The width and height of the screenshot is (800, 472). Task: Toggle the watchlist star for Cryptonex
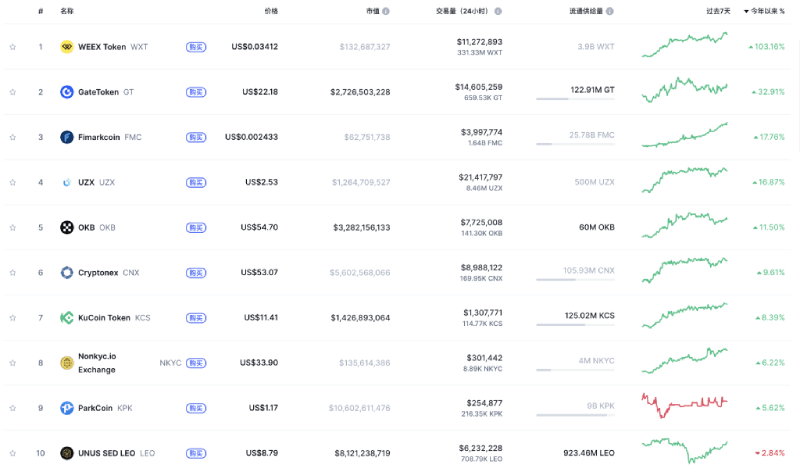click(13, 272)
